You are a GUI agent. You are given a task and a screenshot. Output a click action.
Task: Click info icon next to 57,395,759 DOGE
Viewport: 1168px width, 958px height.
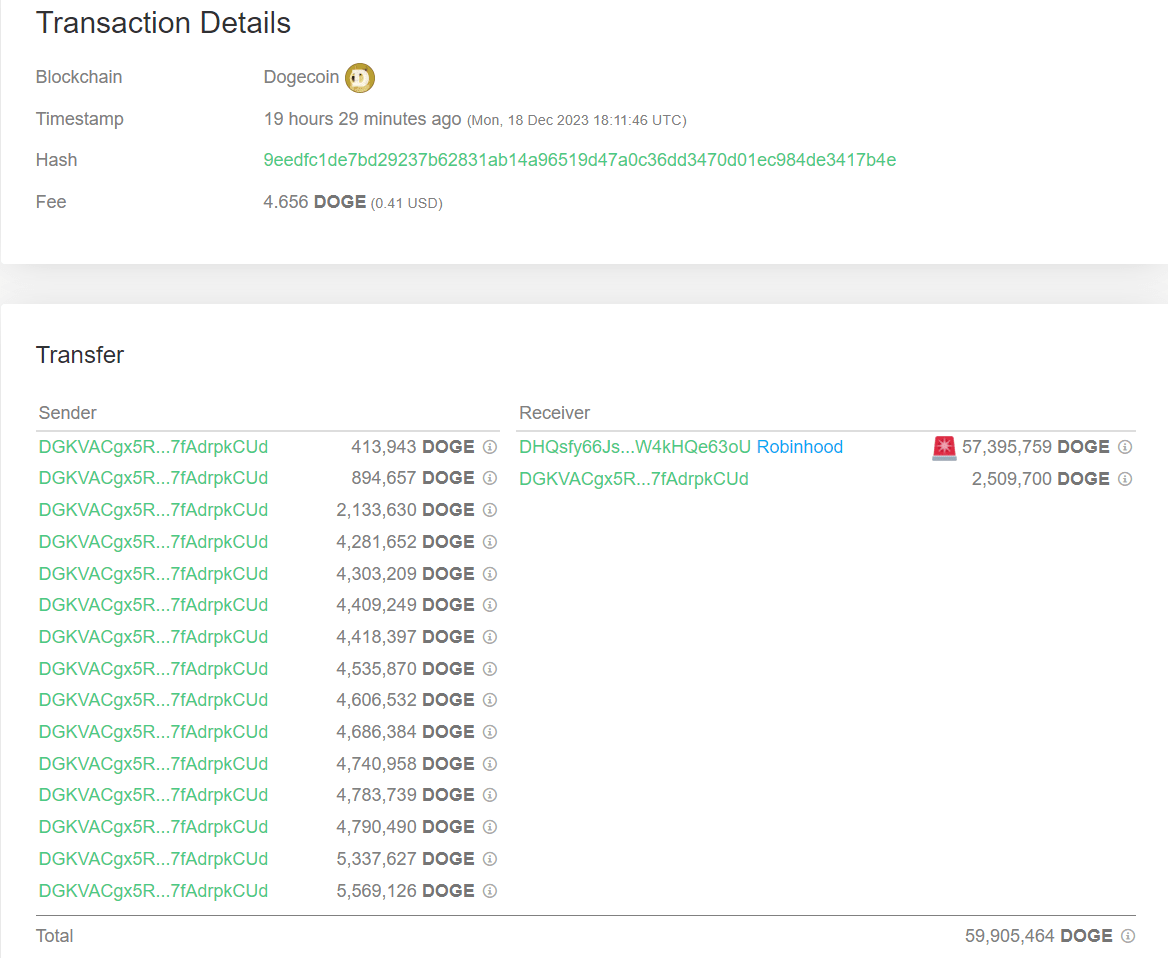(x=1125, y=447)
